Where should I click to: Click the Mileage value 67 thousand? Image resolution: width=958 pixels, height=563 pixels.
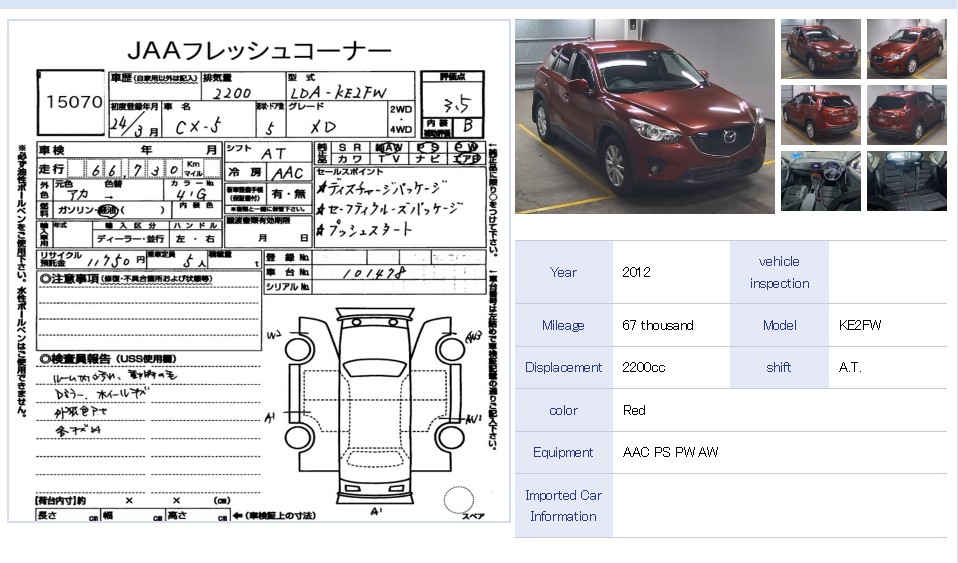[657, 325]
